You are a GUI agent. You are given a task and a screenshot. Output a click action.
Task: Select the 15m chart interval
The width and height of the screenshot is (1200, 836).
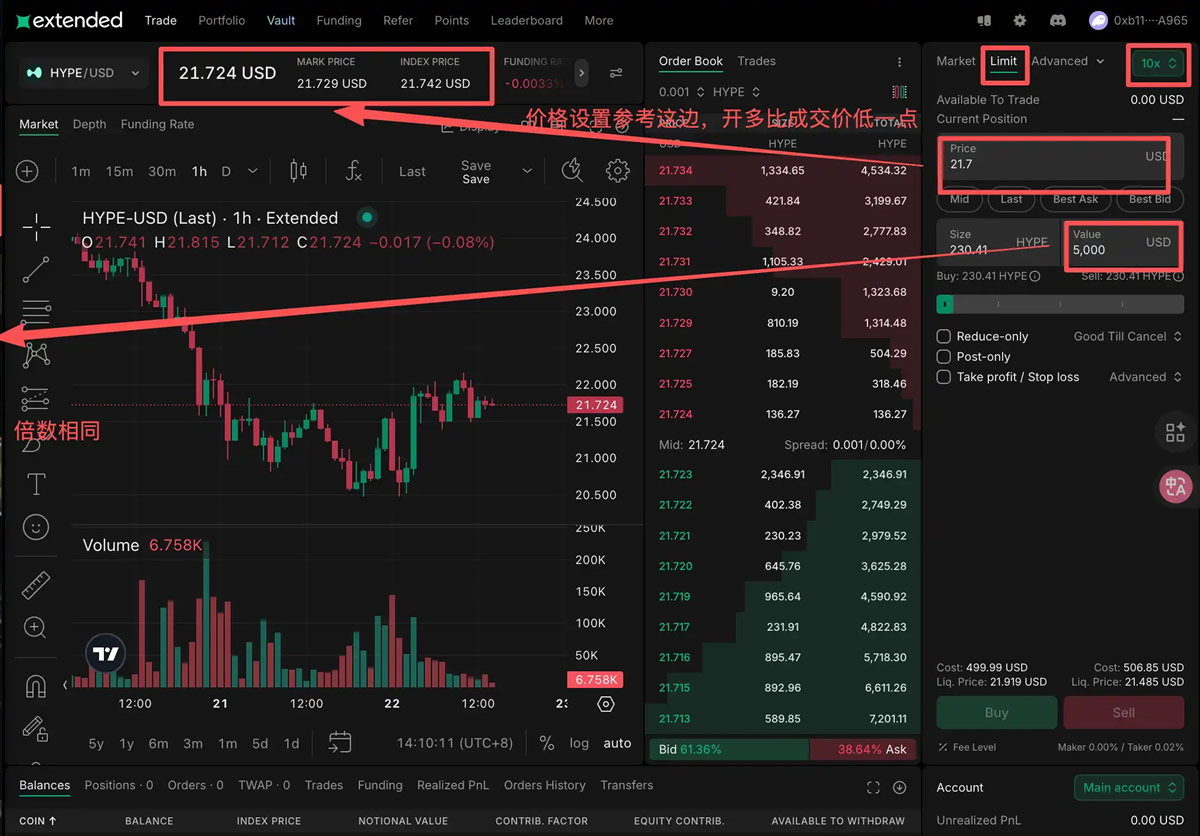coord(119,171)
